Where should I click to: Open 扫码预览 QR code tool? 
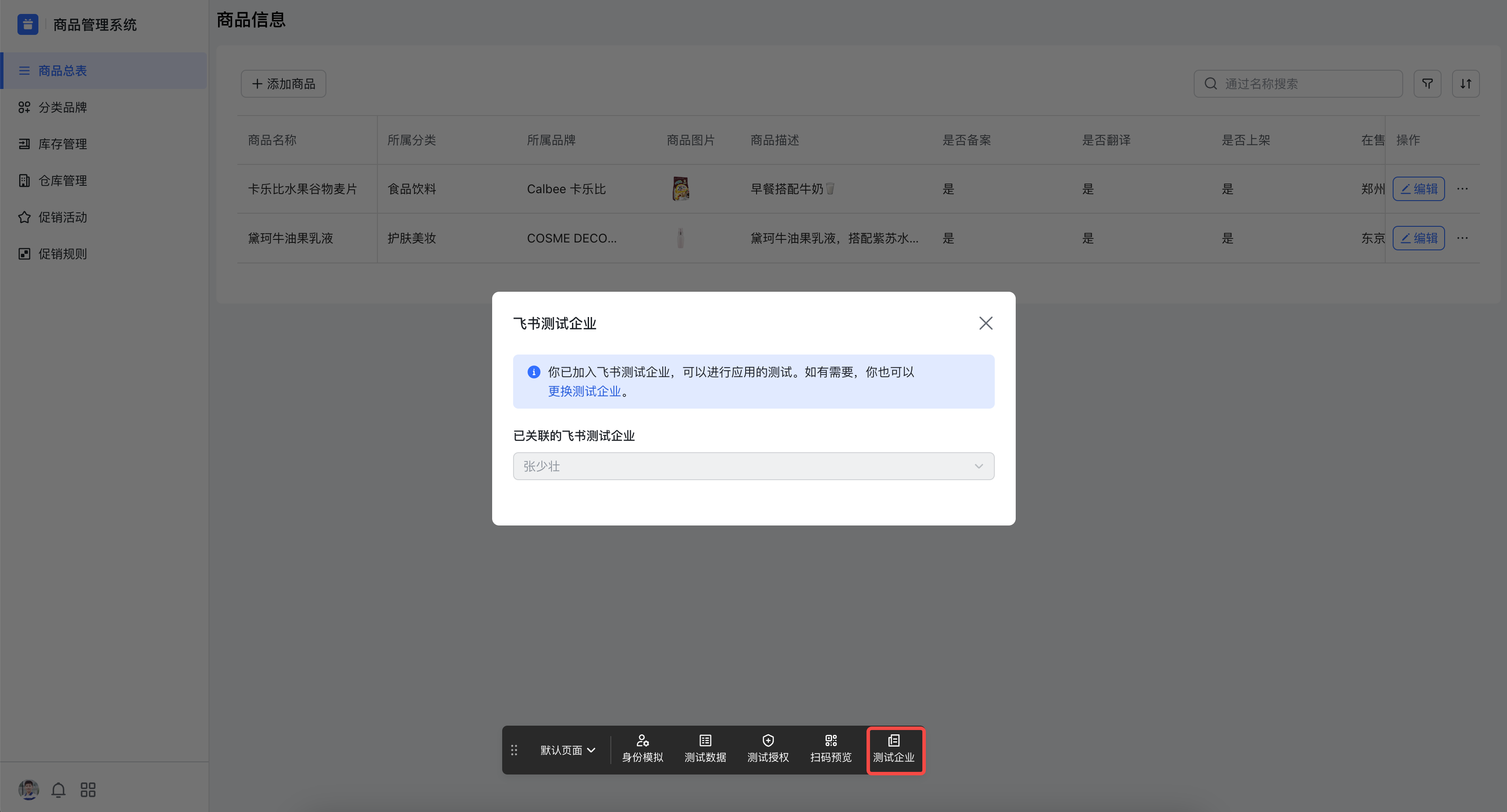[x=831, y=749]
